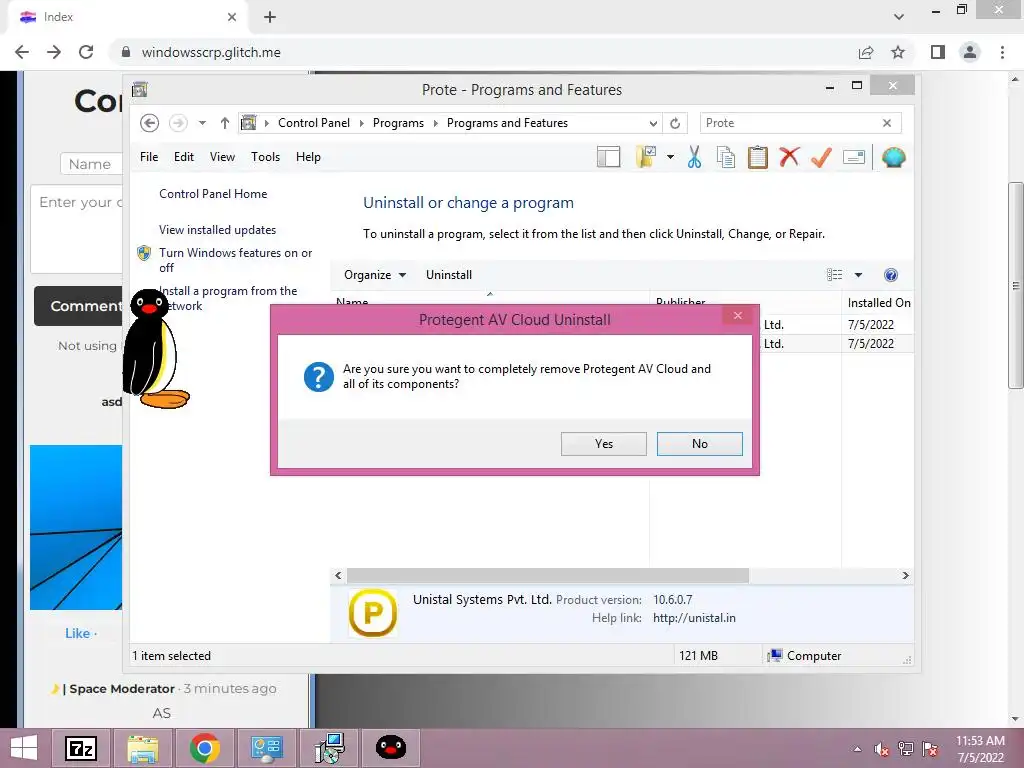Image resolution: width=1024 pixels, height=768 pixels.
Task: Toggle Chrome side panel icon
Action: [938, 52]
